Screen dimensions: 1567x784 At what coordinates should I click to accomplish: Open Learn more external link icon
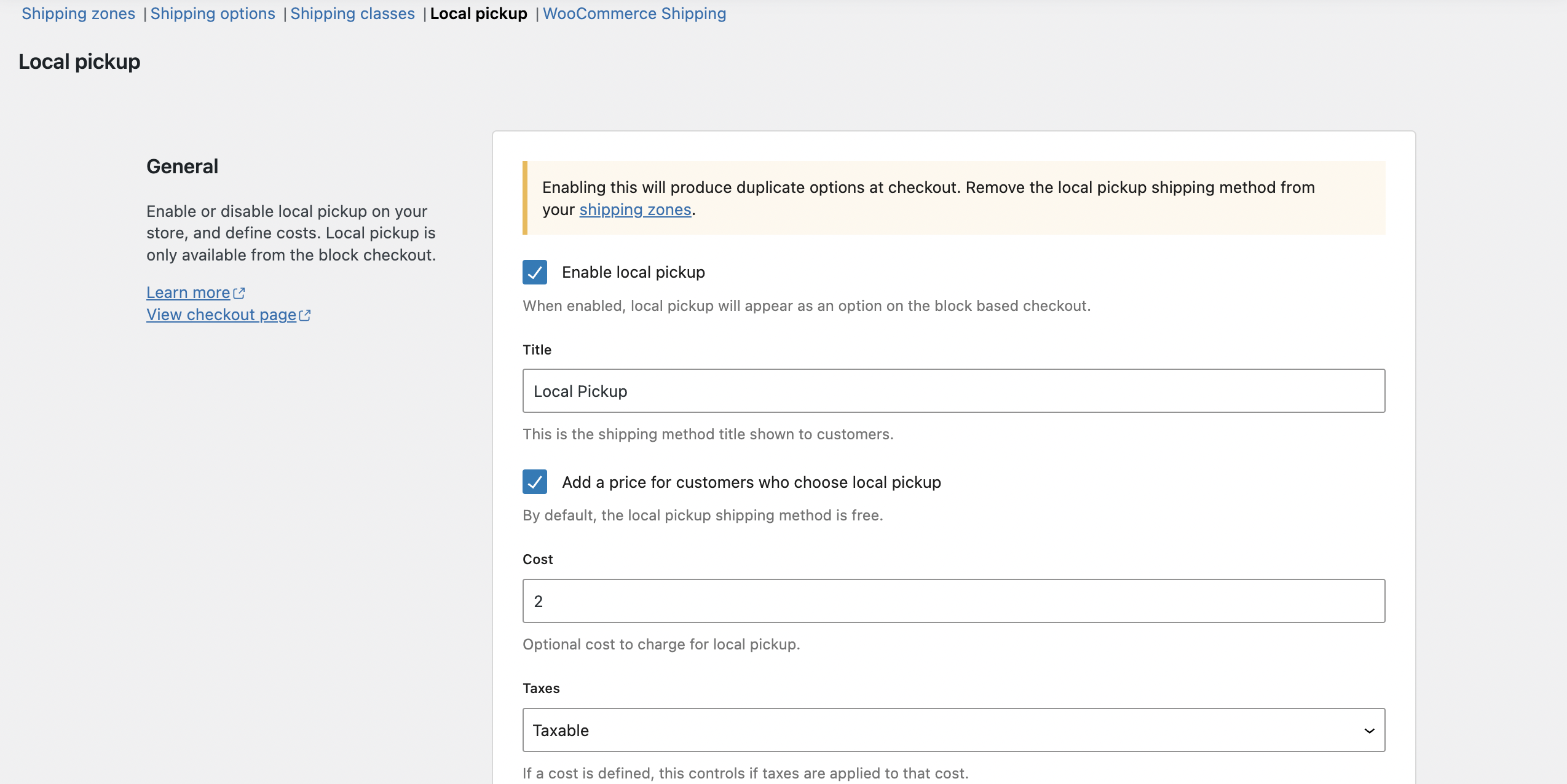tap(240, 293)
